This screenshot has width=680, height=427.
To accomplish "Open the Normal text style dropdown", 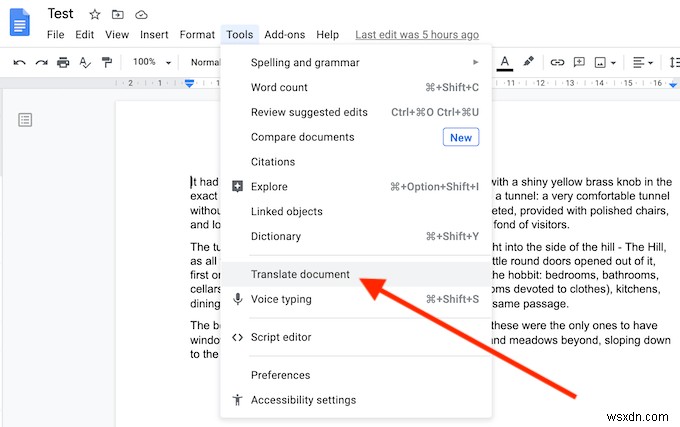I will 206,62.
